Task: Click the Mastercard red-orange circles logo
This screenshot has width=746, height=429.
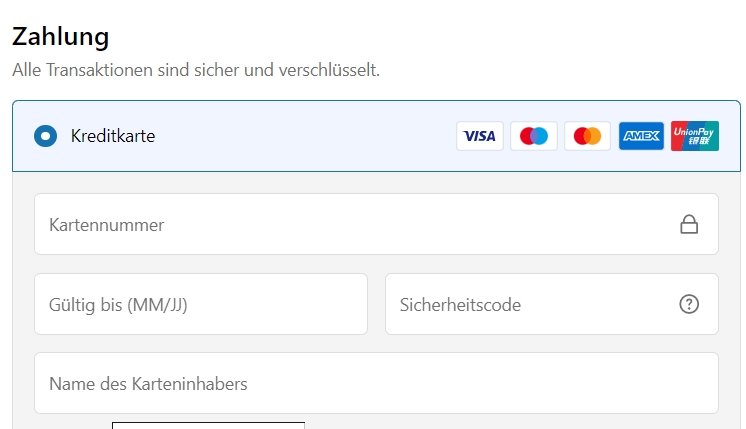Action: point(588,136)
